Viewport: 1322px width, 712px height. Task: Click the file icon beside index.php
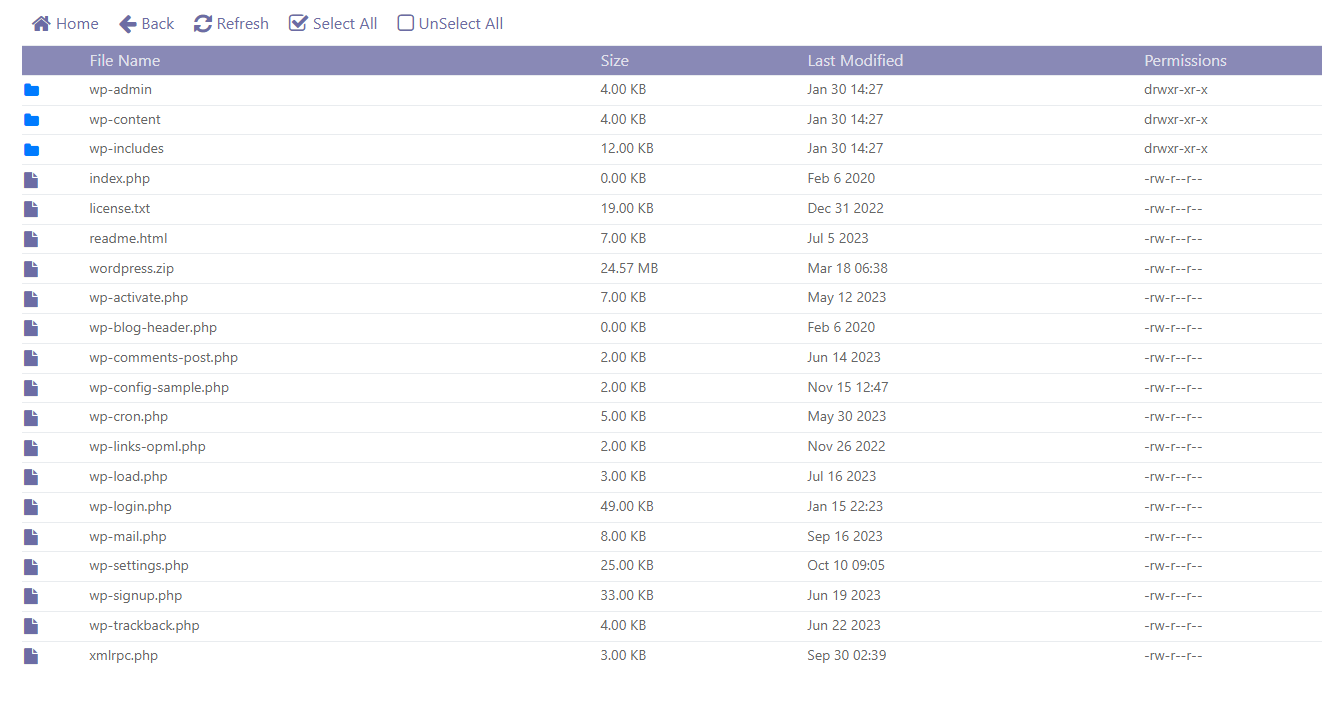click(31, 180)
